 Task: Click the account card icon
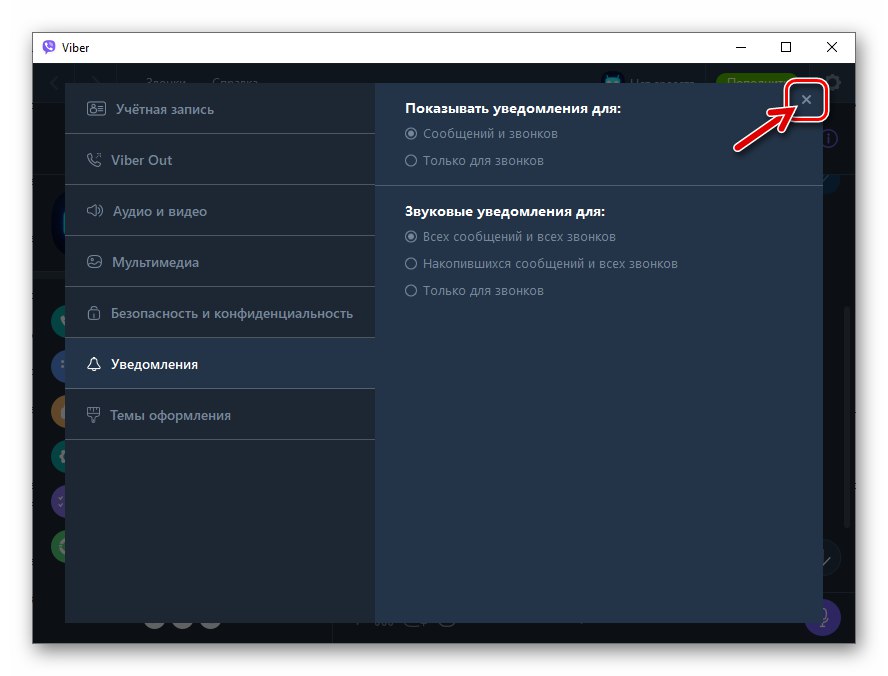[96, 108]
